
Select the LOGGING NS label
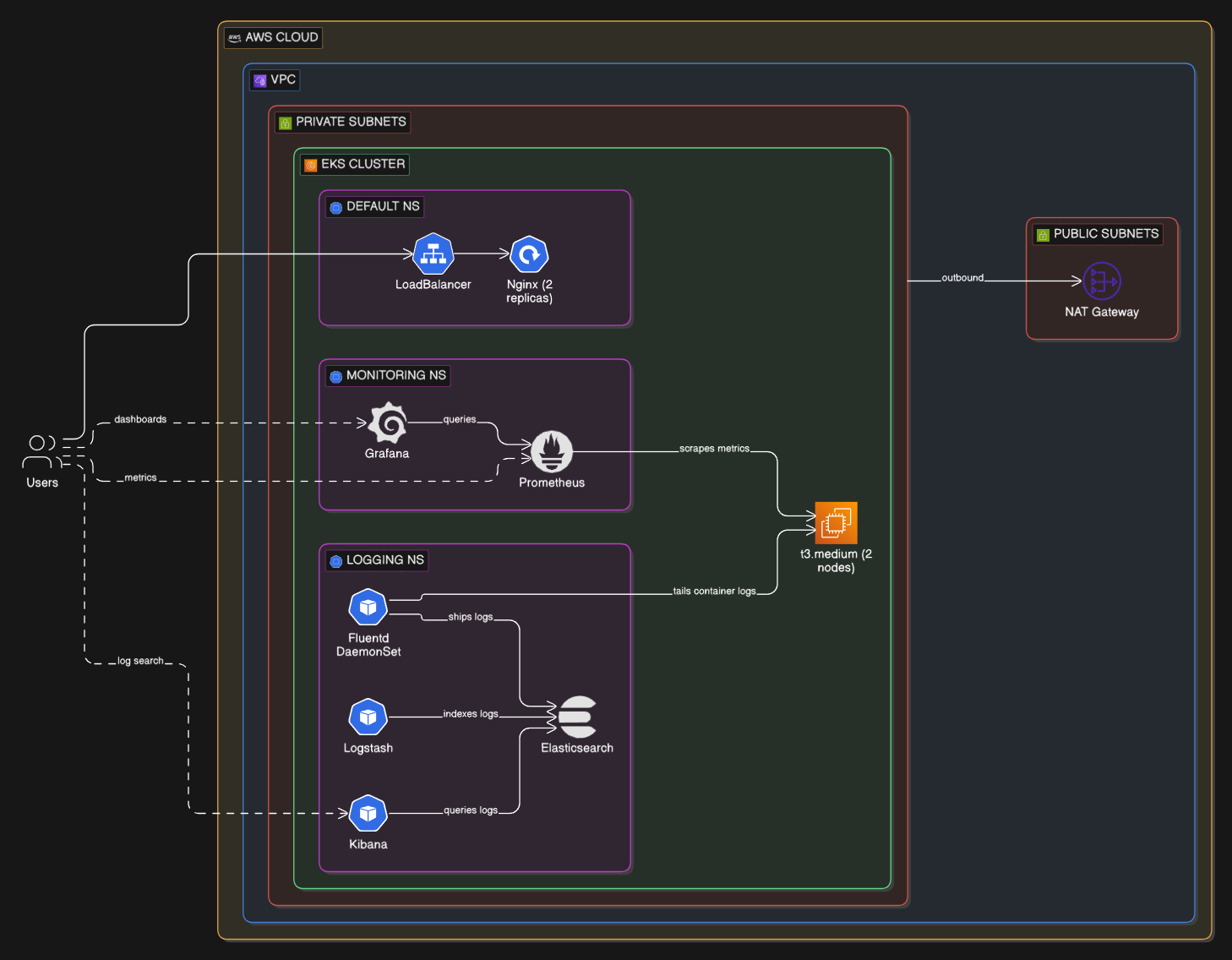[x=377, y=561]
